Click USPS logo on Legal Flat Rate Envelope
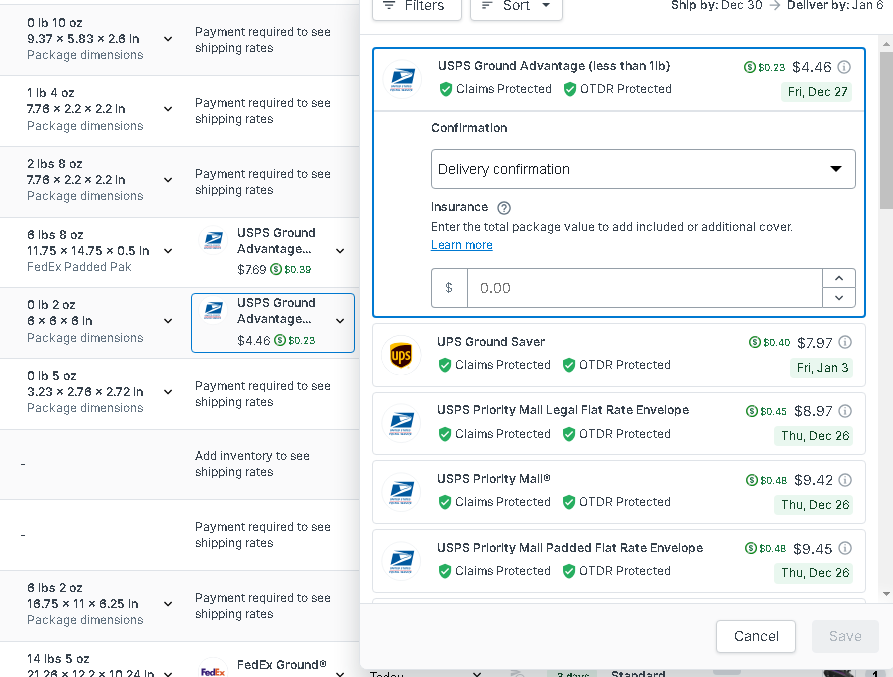 401,424
